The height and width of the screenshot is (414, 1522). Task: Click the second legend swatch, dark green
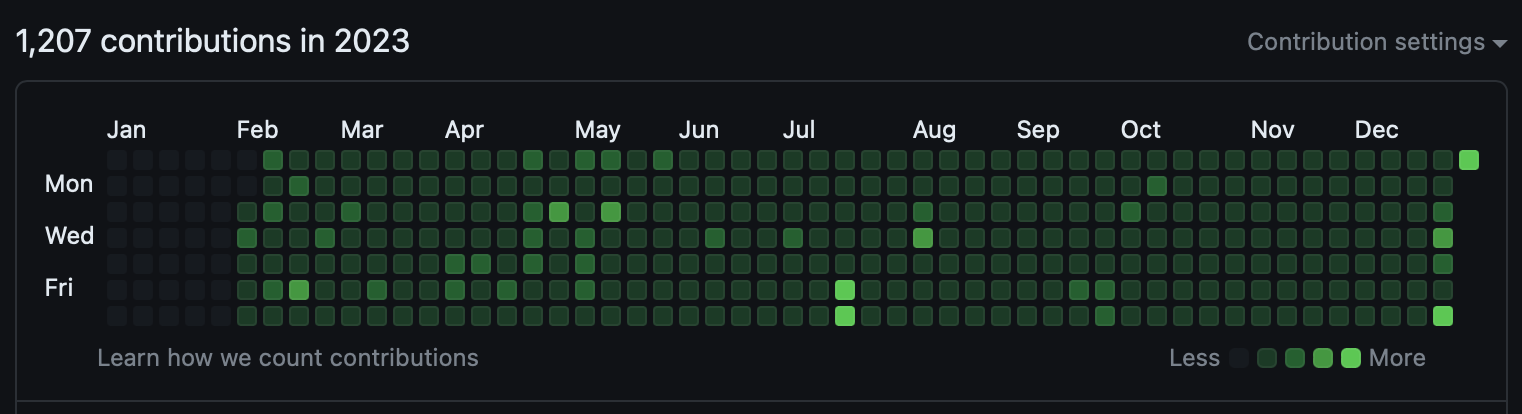(x=1268, y=358)
